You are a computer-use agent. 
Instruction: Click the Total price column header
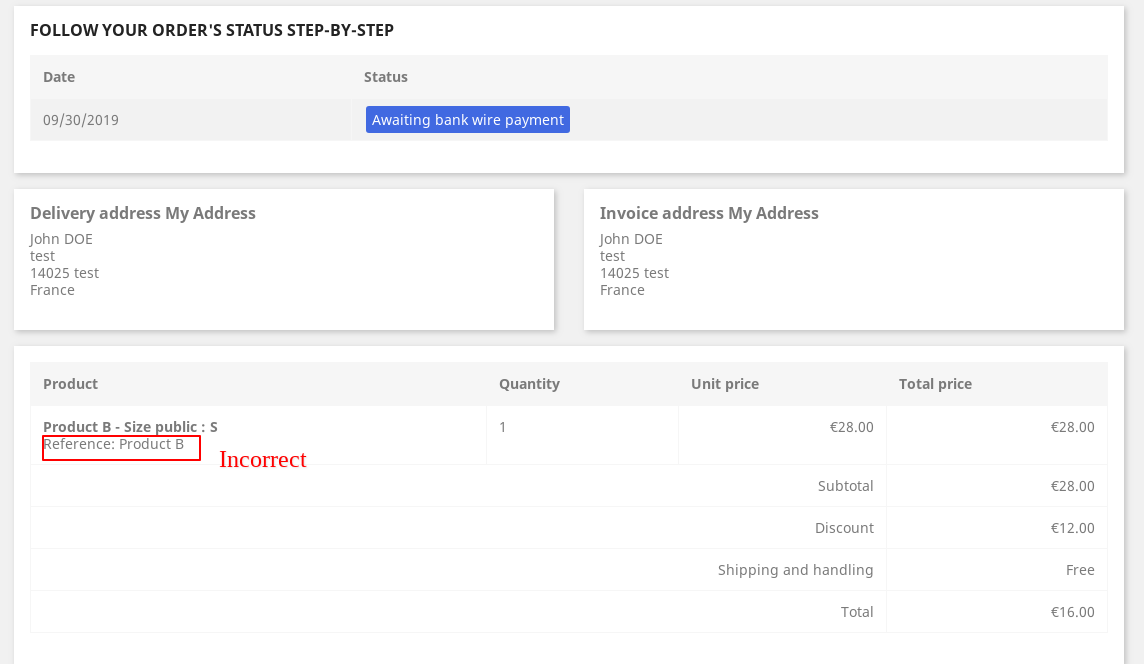coord(935,384)
